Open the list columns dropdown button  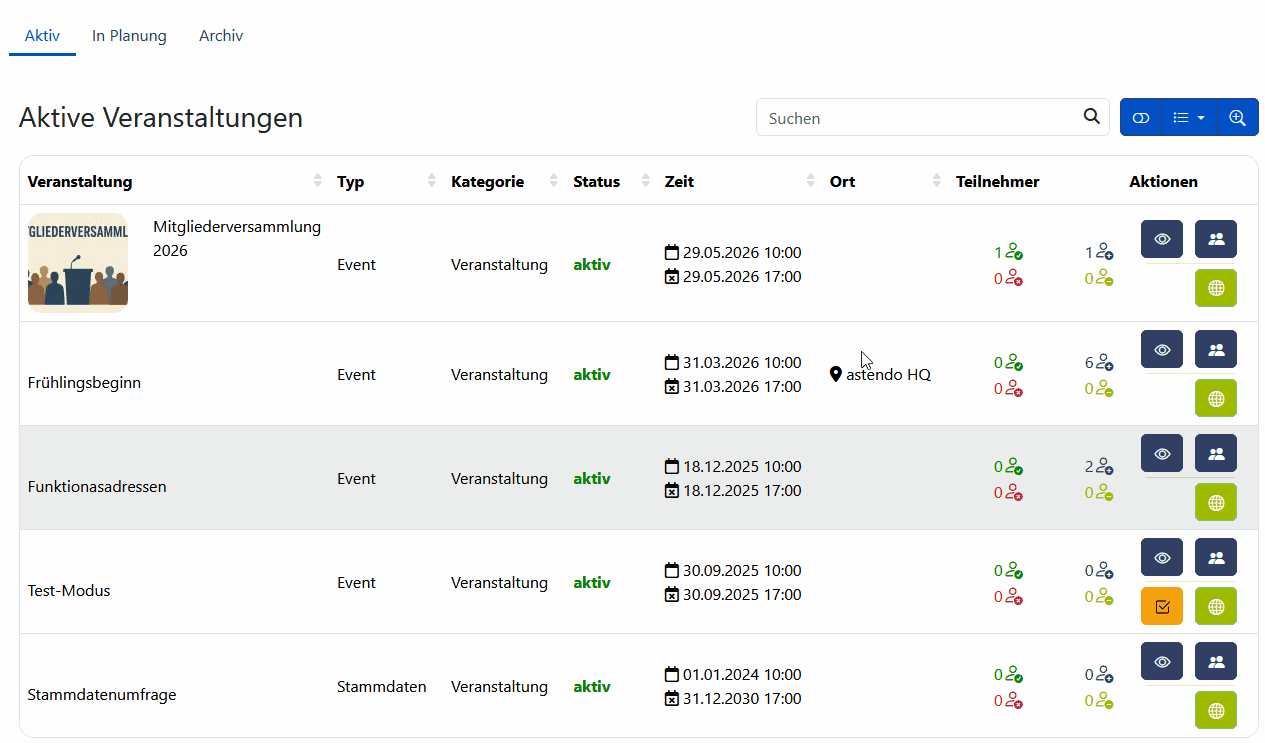point(1189,117)
